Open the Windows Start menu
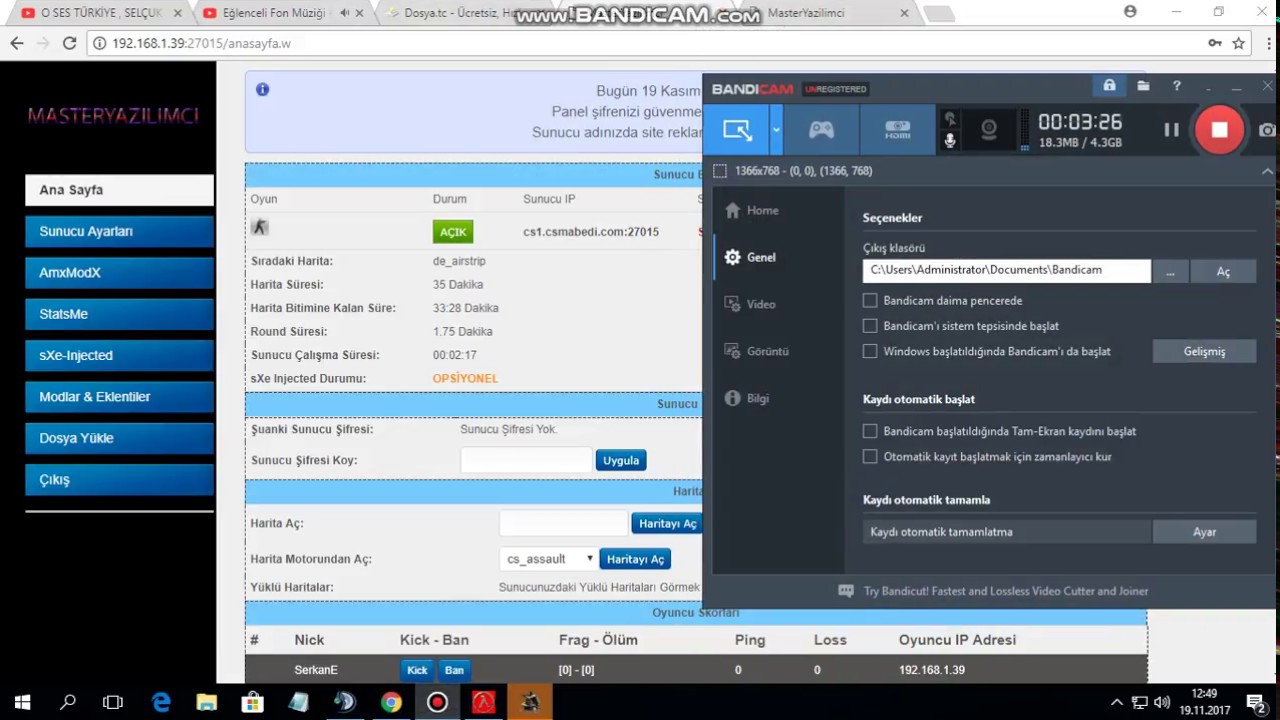Viewport: 1280px width, 720px height. [x=22, y=702]
